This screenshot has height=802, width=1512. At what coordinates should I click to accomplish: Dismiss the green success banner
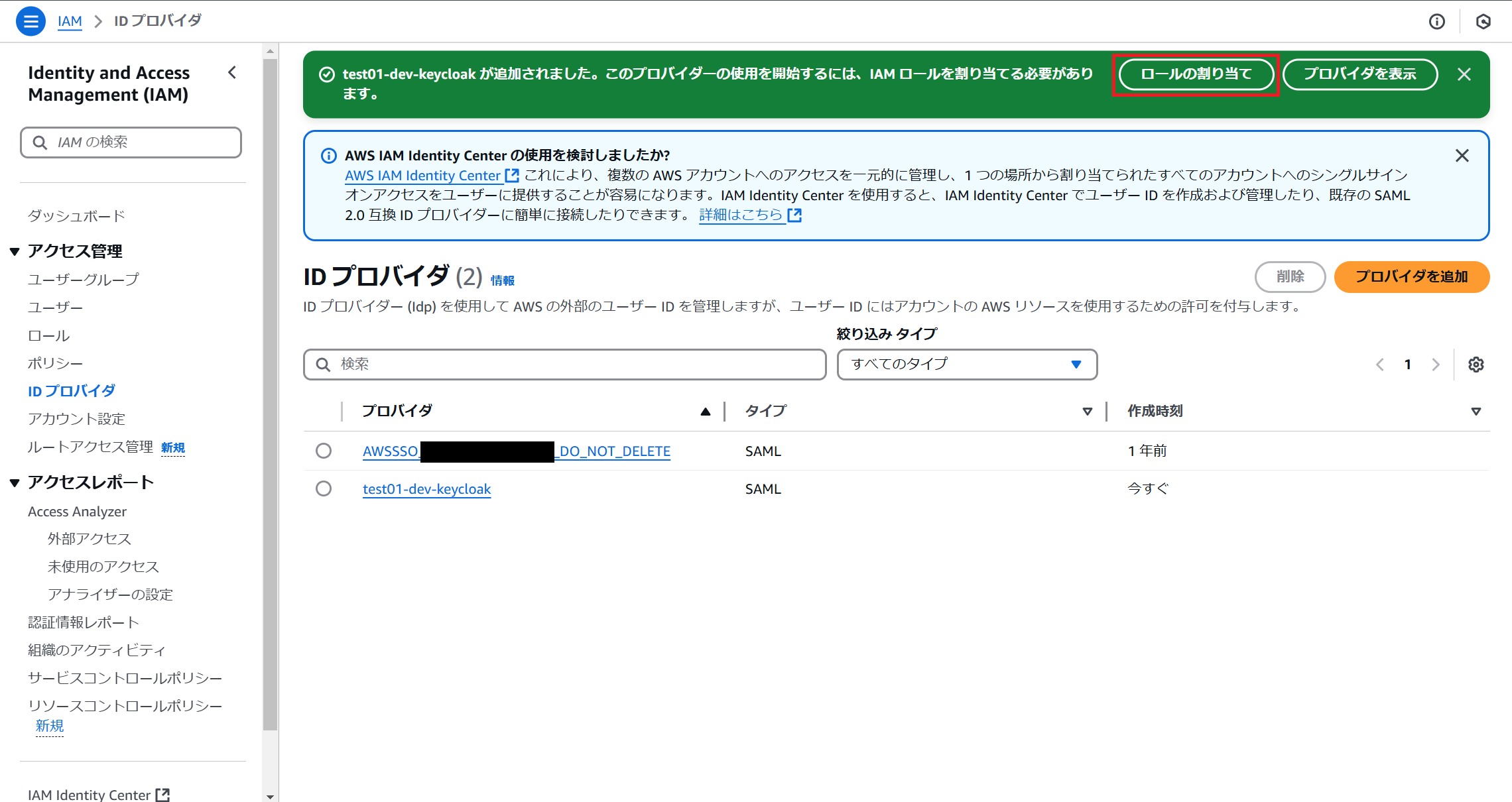(1464, 74)
